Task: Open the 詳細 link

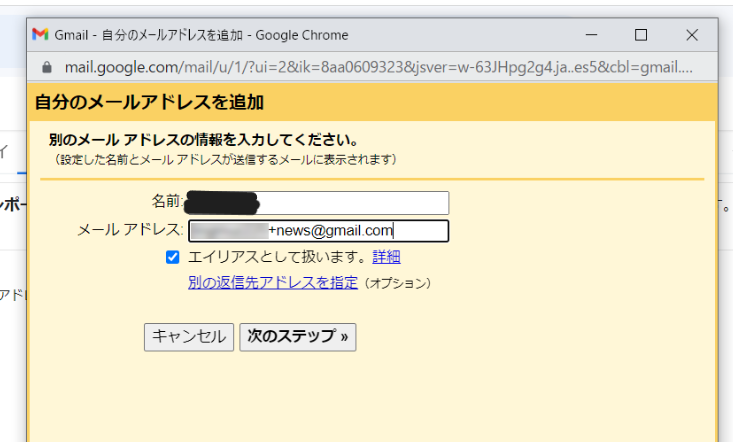Action: [x=386, y=257]
